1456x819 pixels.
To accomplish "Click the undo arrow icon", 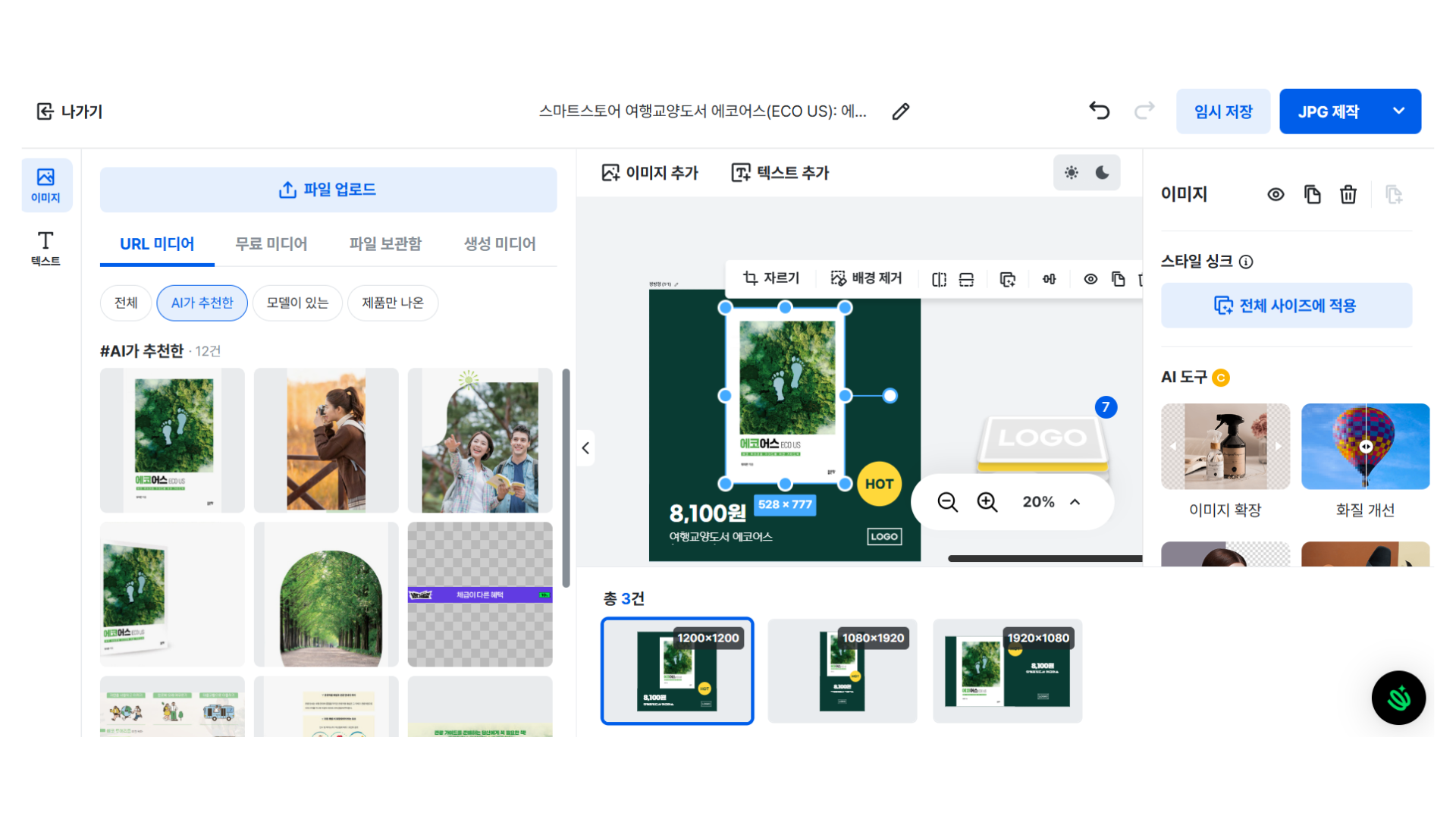I will point(1099,111).
